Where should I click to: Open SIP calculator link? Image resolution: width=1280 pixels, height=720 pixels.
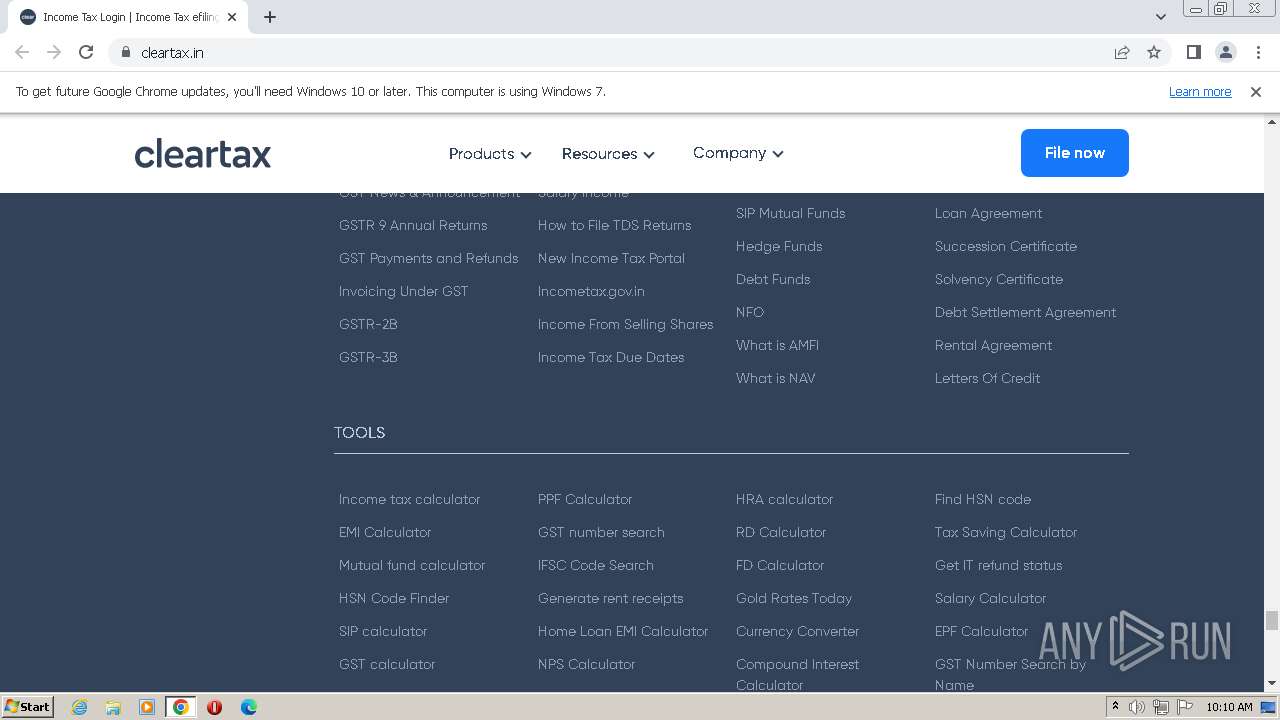tap(383, 631)
